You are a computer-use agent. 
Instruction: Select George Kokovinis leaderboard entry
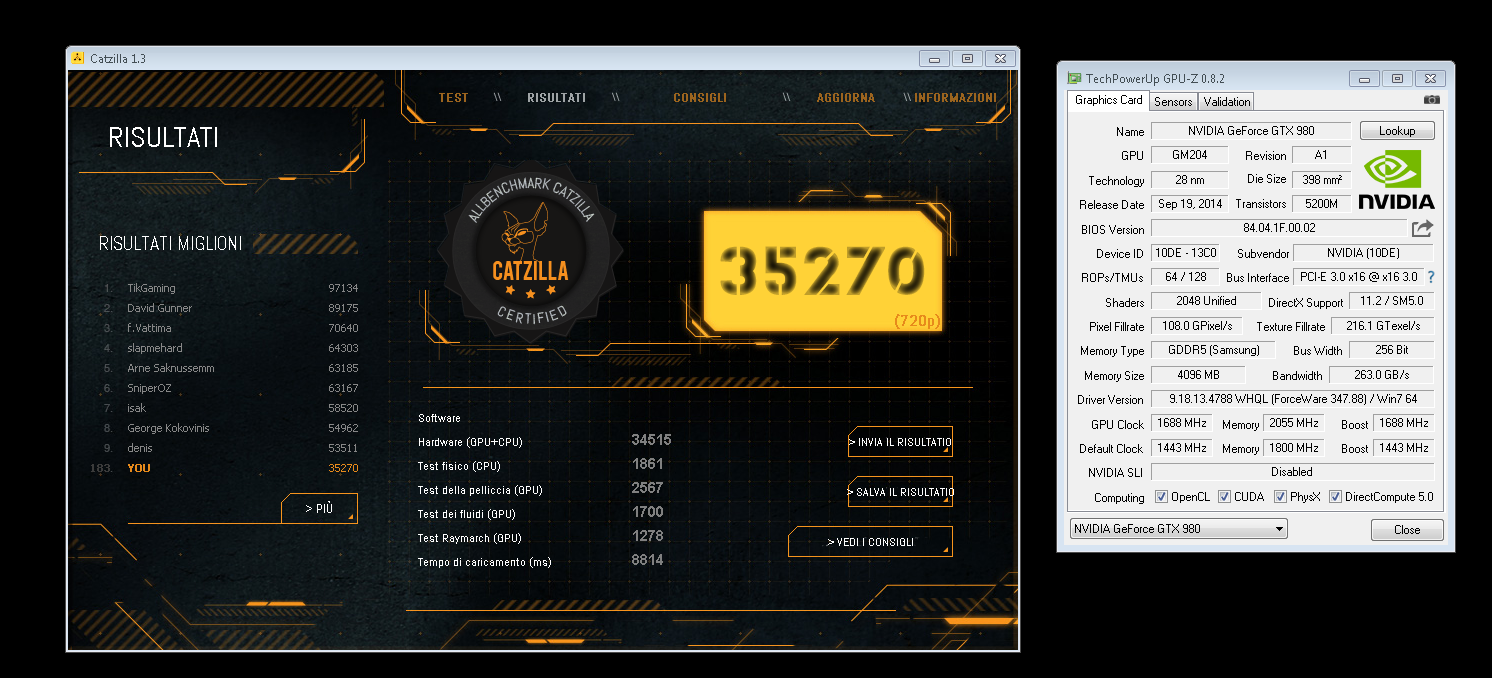click(230, 428)
